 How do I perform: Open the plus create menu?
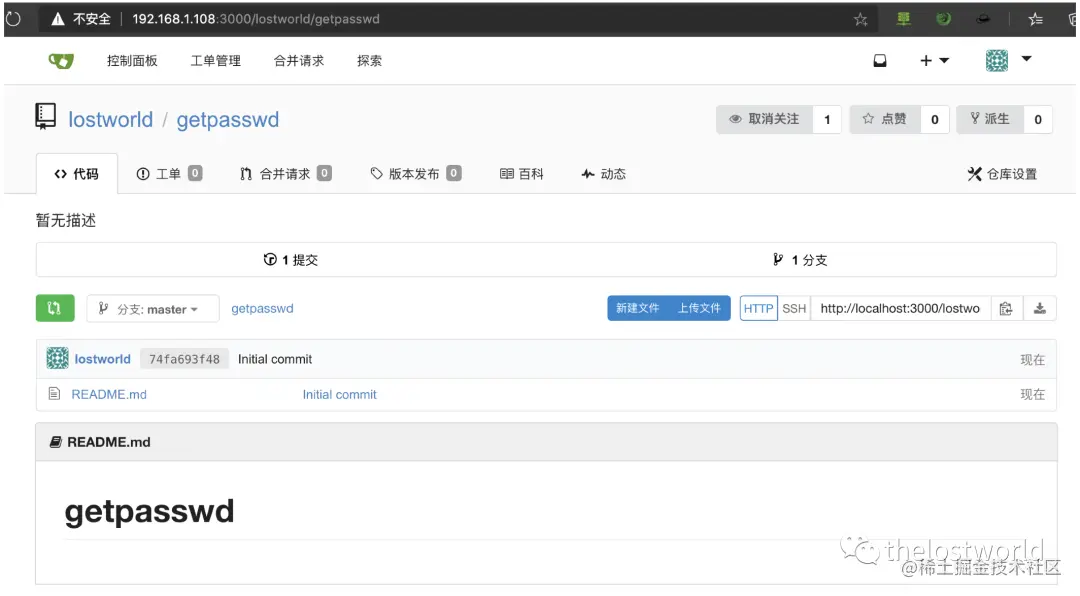(934, 61)
